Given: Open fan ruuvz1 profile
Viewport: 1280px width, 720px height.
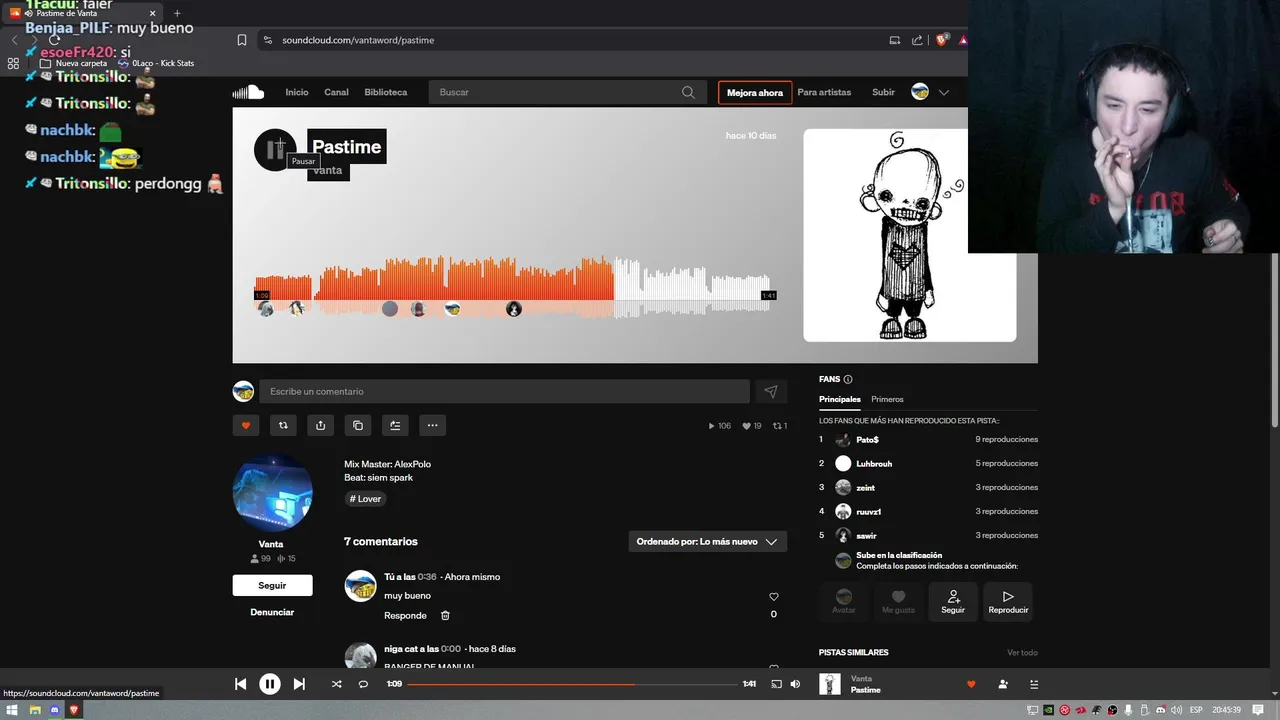Looking at the screenshot, I should click(x=868, y=512).
